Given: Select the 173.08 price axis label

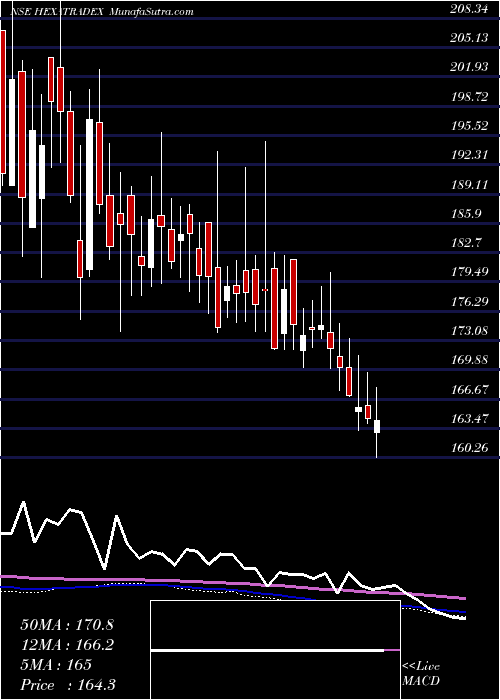Looking at the screenshot, I should [469, 331].
